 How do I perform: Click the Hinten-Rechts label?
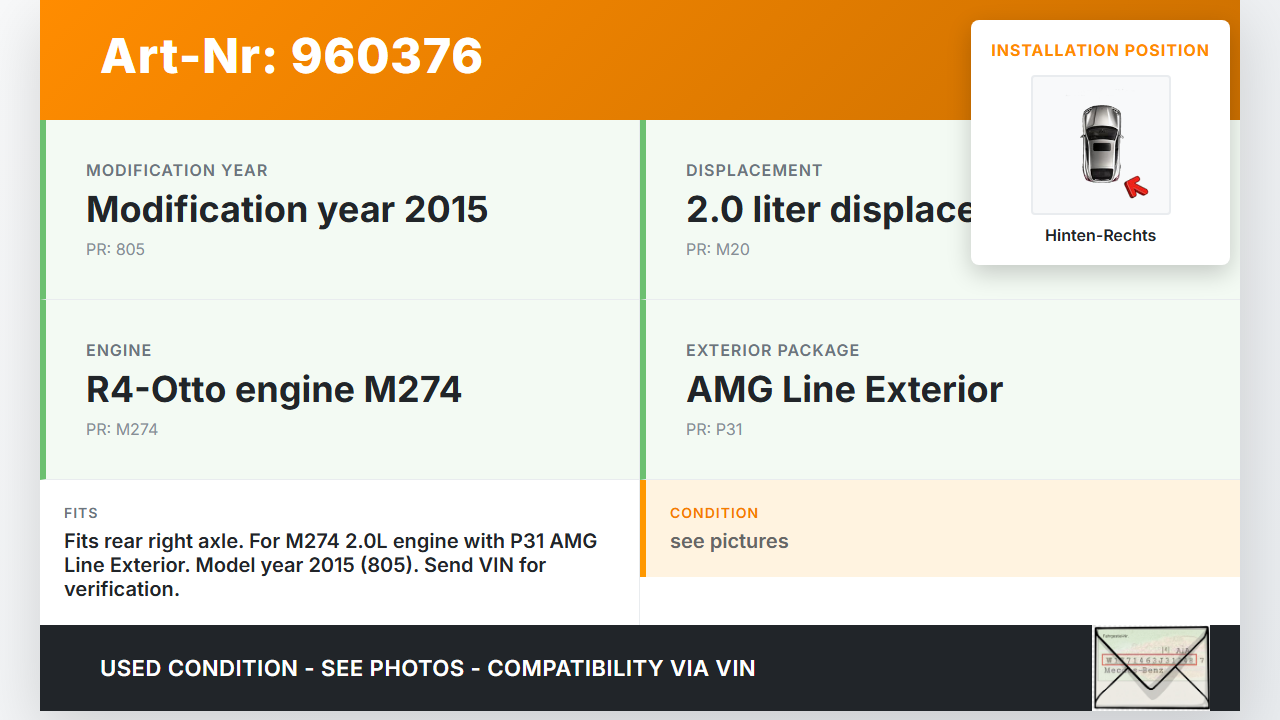coord(1100,236)
